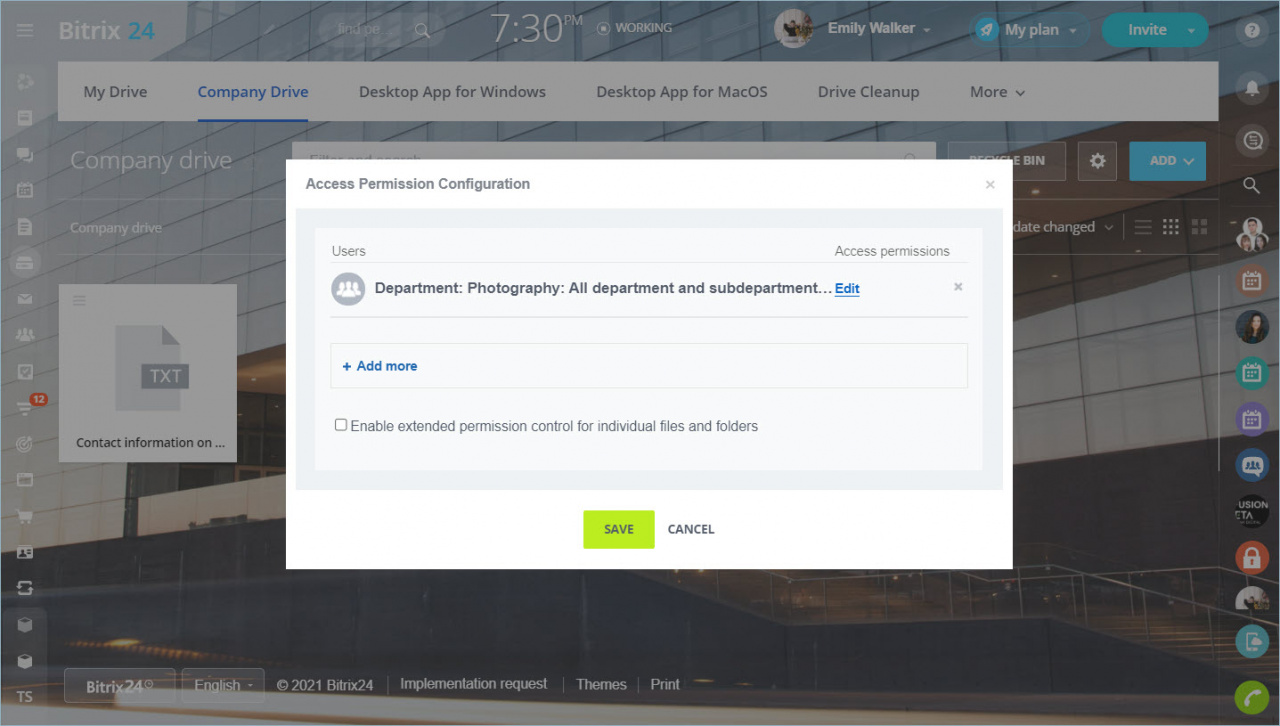Image resolution: width=1280 pixels, height=726 pixels.
Task: Open the TS item in left sidebar
Action: (x=25, y=697)
